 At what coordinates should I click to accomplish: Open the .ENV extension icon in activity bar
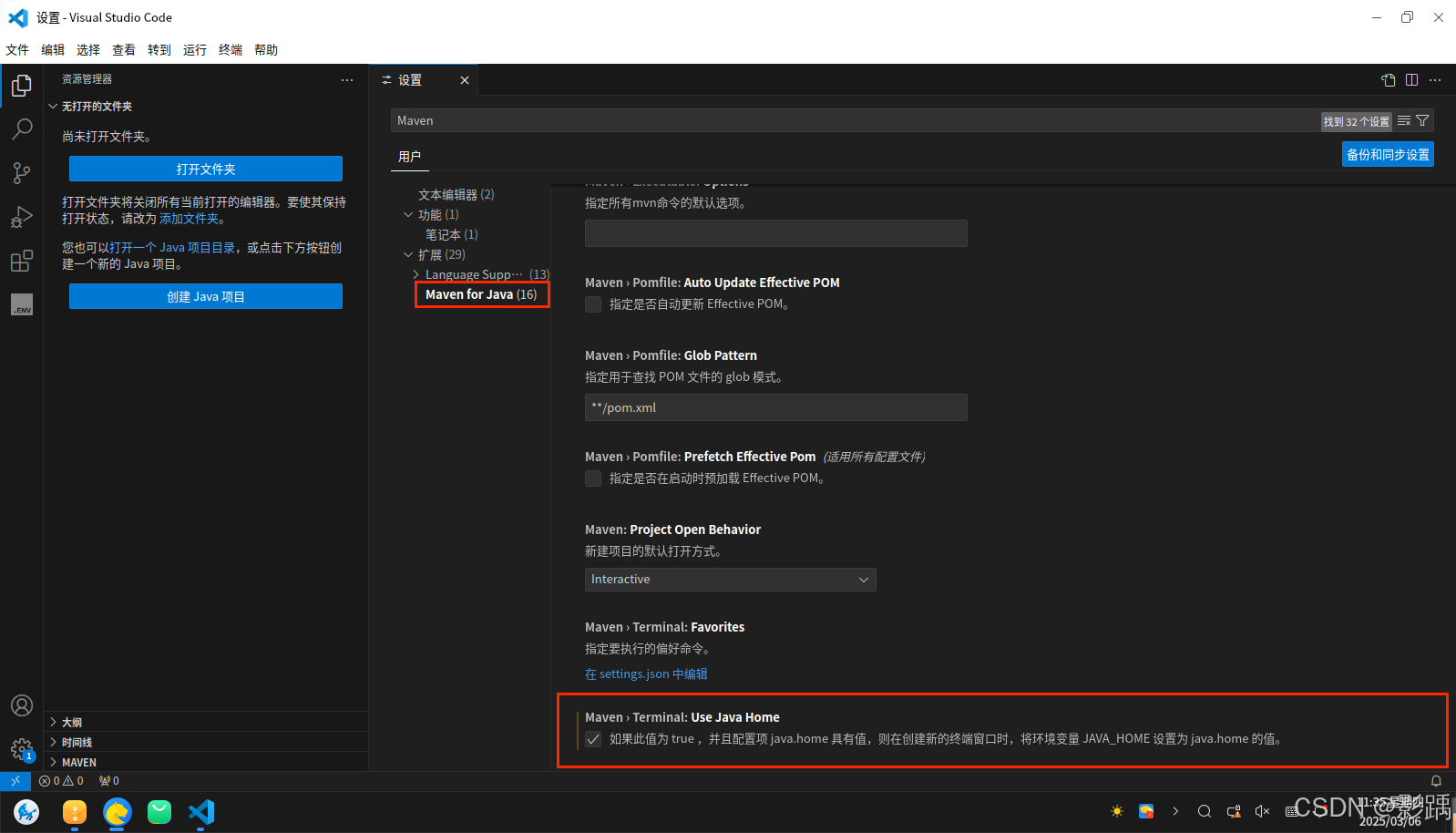coord(22,304)
